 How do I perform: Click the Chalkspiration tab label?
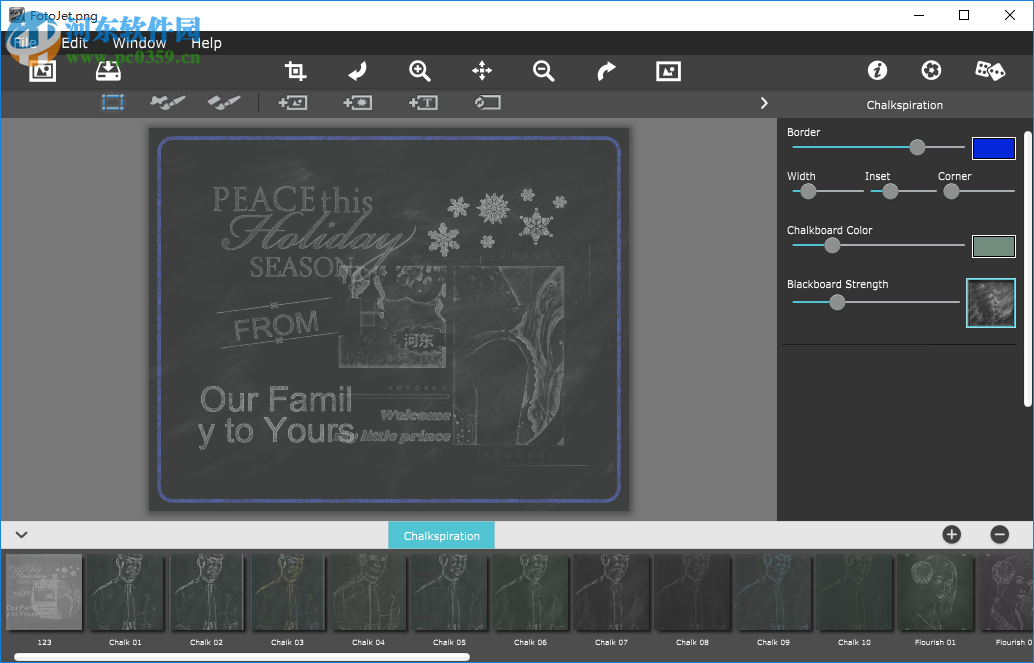click(441, 535)
